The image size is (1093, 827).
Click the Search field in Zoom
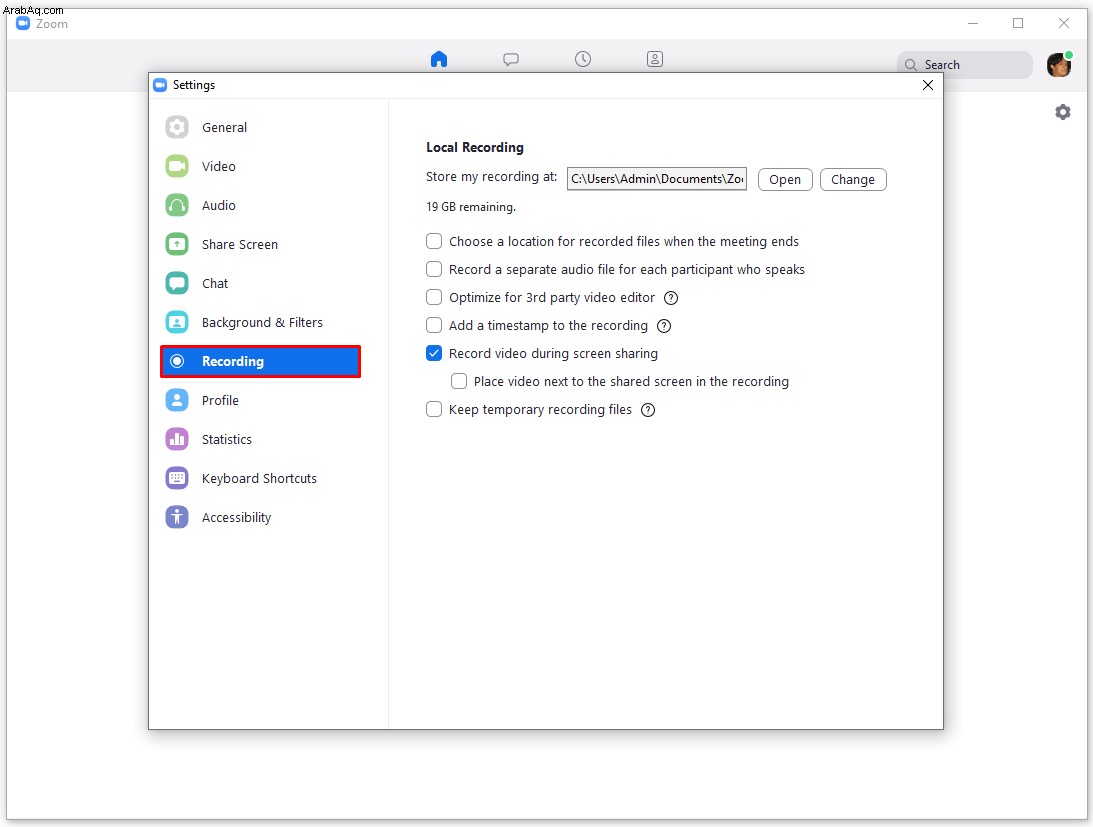click(x=965, y=65)
